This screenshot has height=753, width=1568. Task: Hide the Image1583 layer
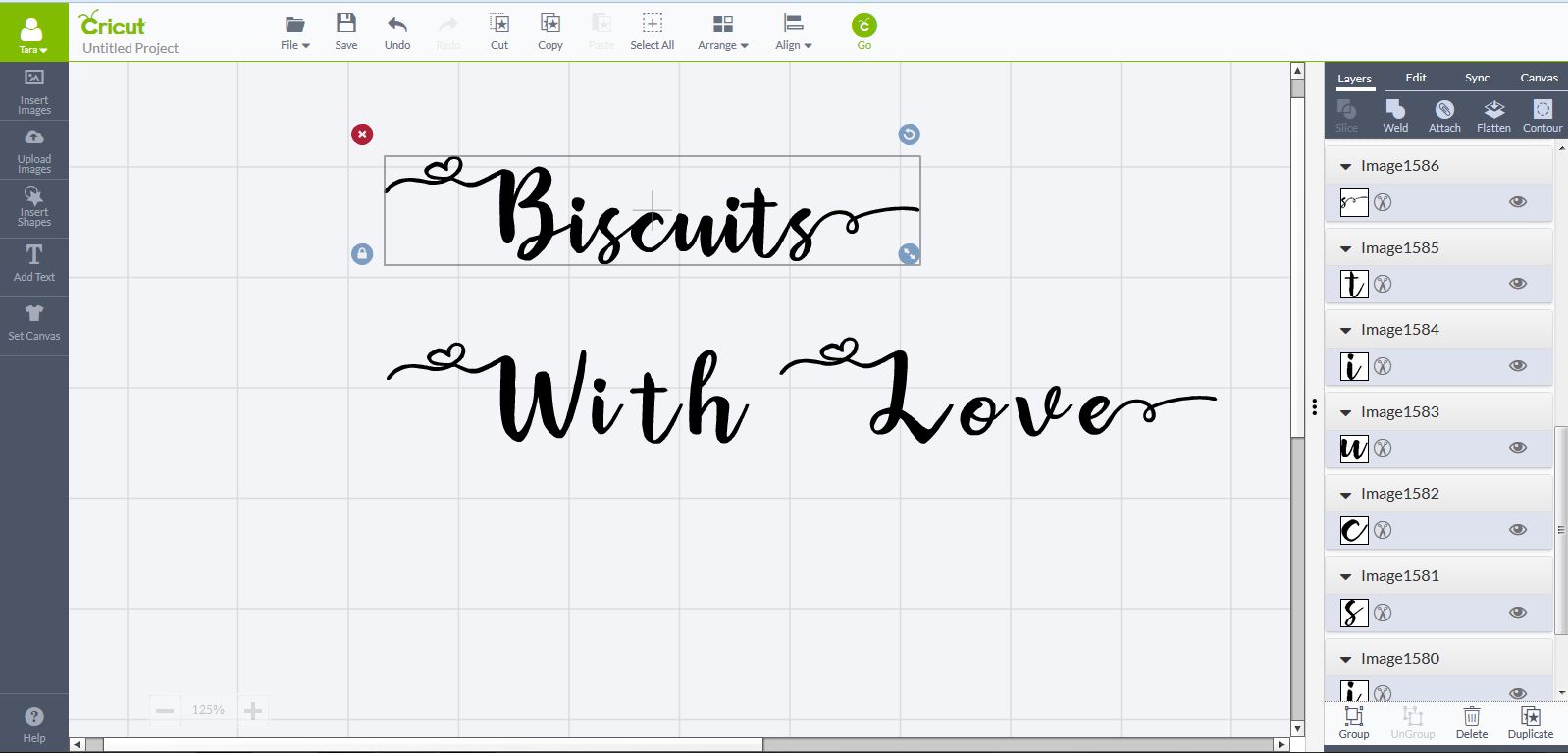[x=1518, y=448]
